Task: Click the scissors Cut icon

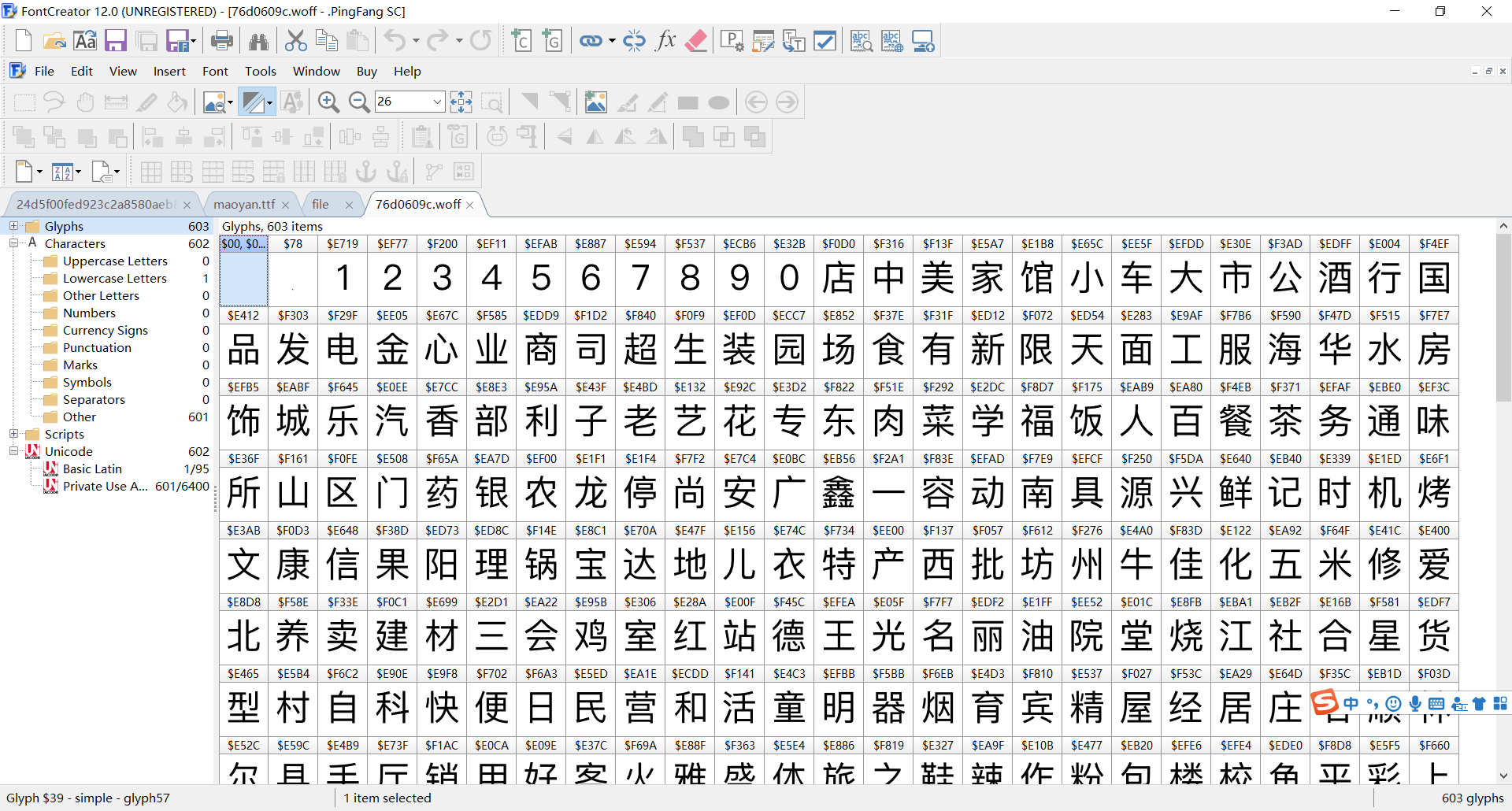Action: pos(296,40)
